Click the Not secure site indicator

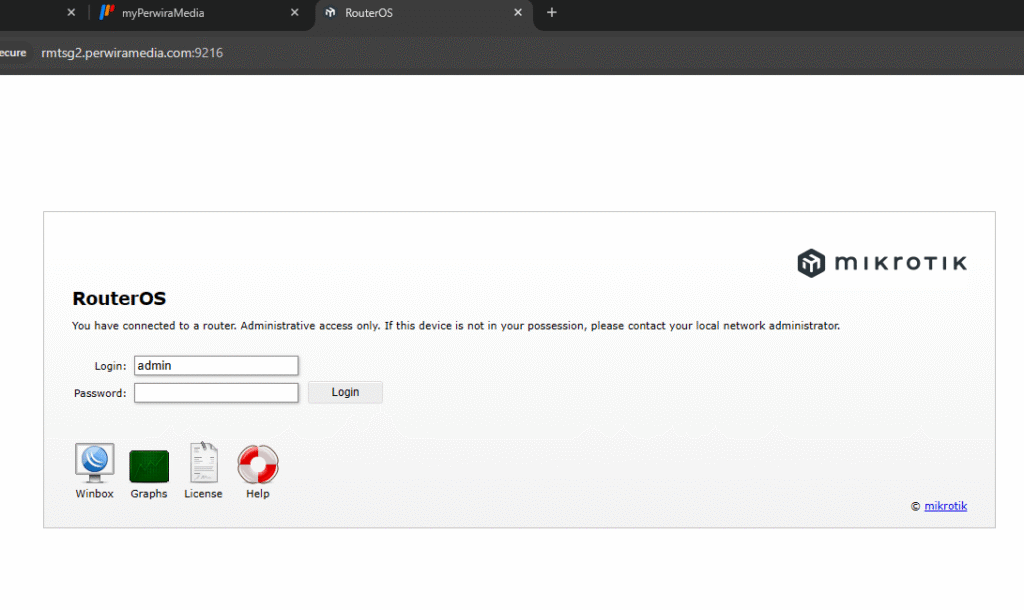coord(13,53)
